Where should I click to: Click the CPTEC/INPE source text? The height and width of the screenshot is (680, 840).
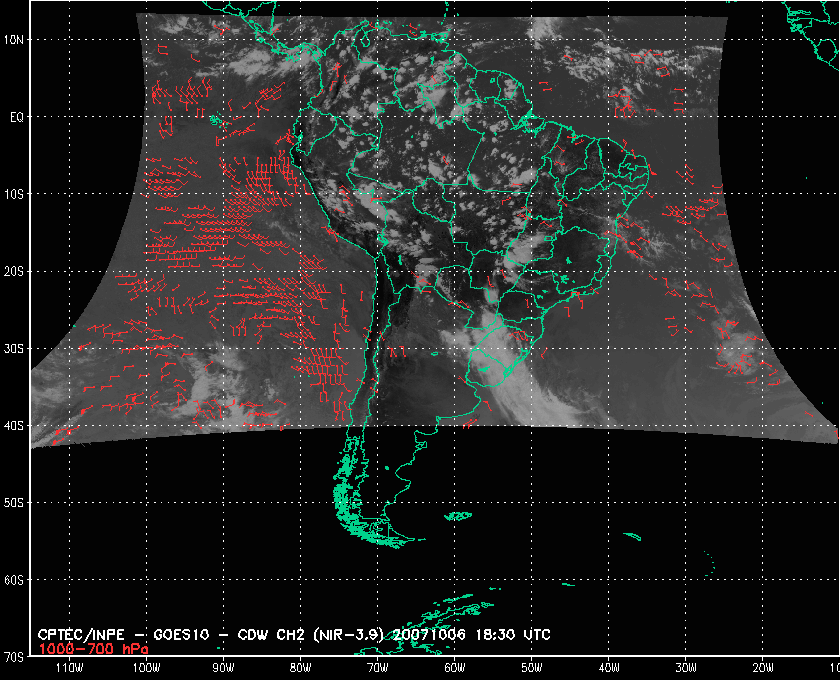tap(78, 635)
